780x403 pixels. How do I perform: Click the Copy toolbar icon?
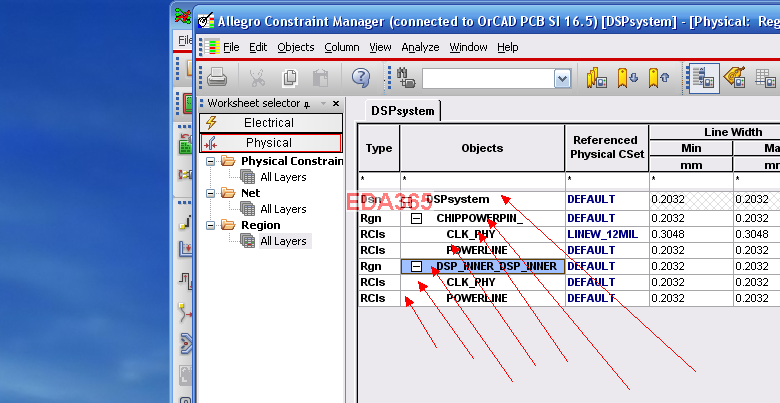tap(290, 78)
